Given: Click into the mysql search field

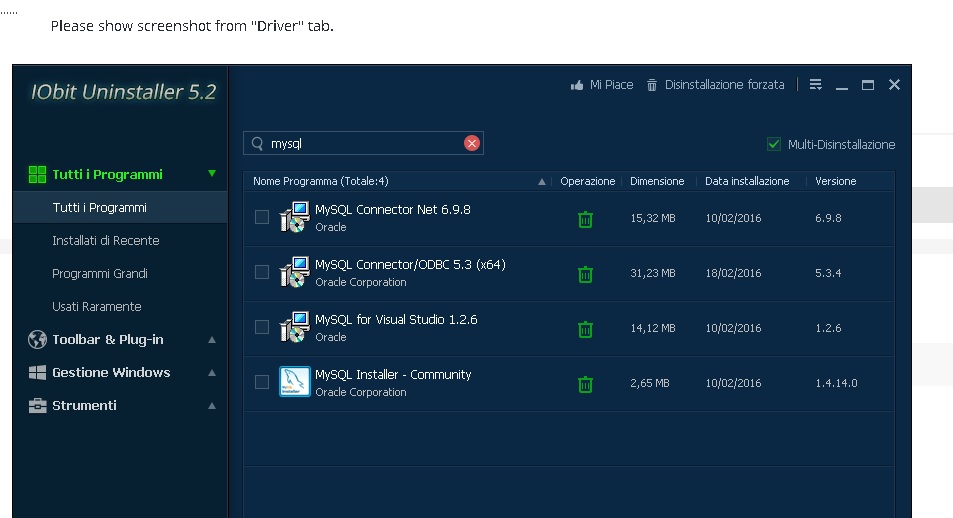Looking at the screenshot, I should (x=363, y=143).
